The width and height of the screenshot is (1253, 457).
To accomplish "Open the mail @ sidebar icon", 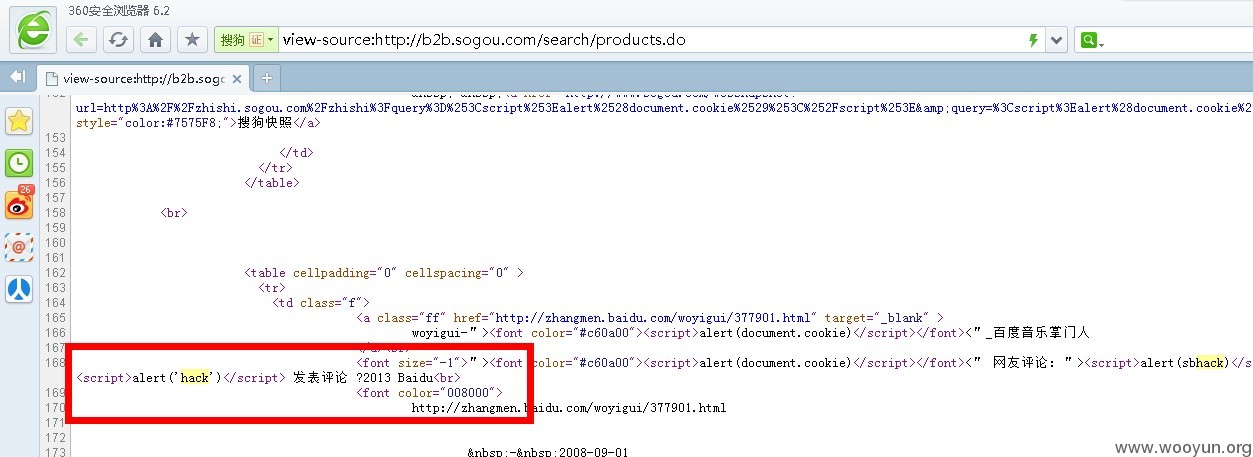I will pyautogui.click(x=19, y=246).
